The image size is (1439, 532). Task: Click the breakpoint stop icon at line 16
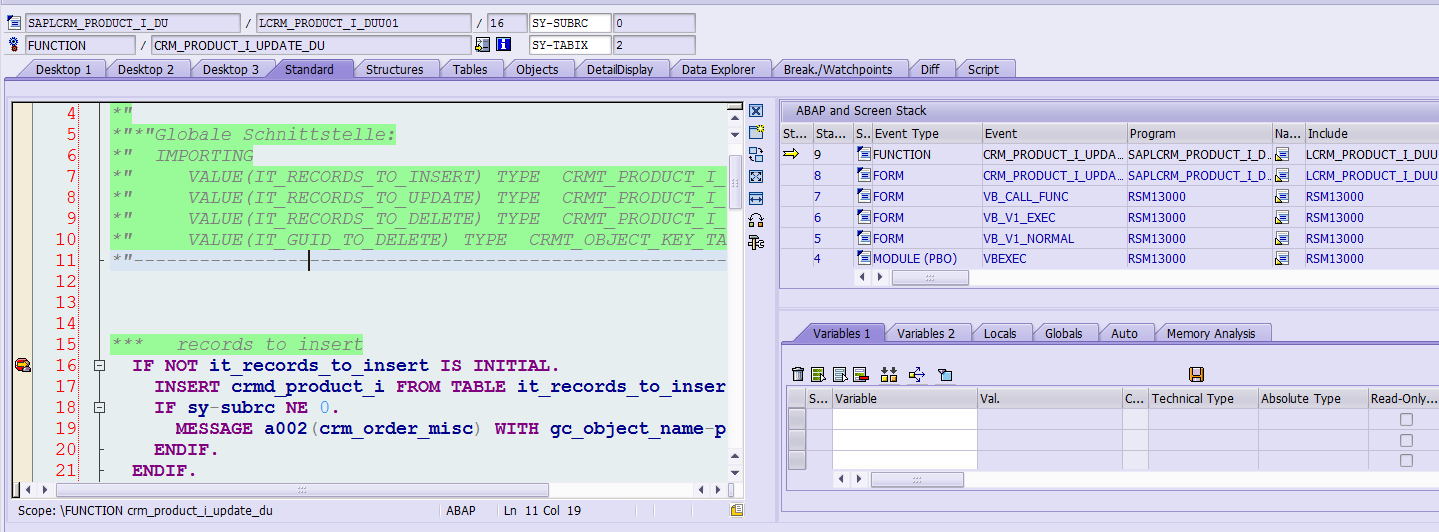point(22,366)
